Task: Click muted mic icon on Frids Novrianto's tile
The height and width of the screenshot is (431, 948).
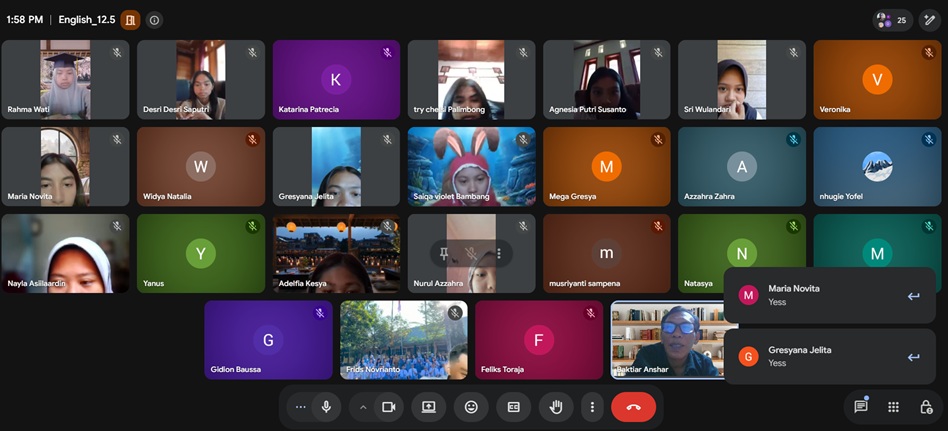Action: click(455, 313)
